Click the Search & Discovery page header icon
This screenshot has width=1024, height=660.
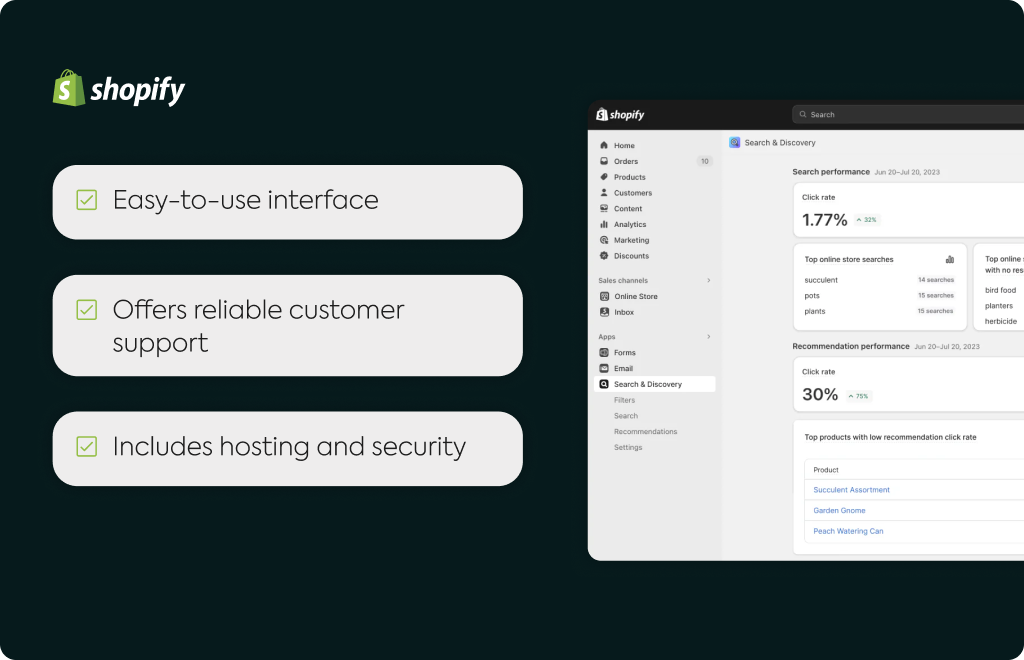tap(735, 142)
